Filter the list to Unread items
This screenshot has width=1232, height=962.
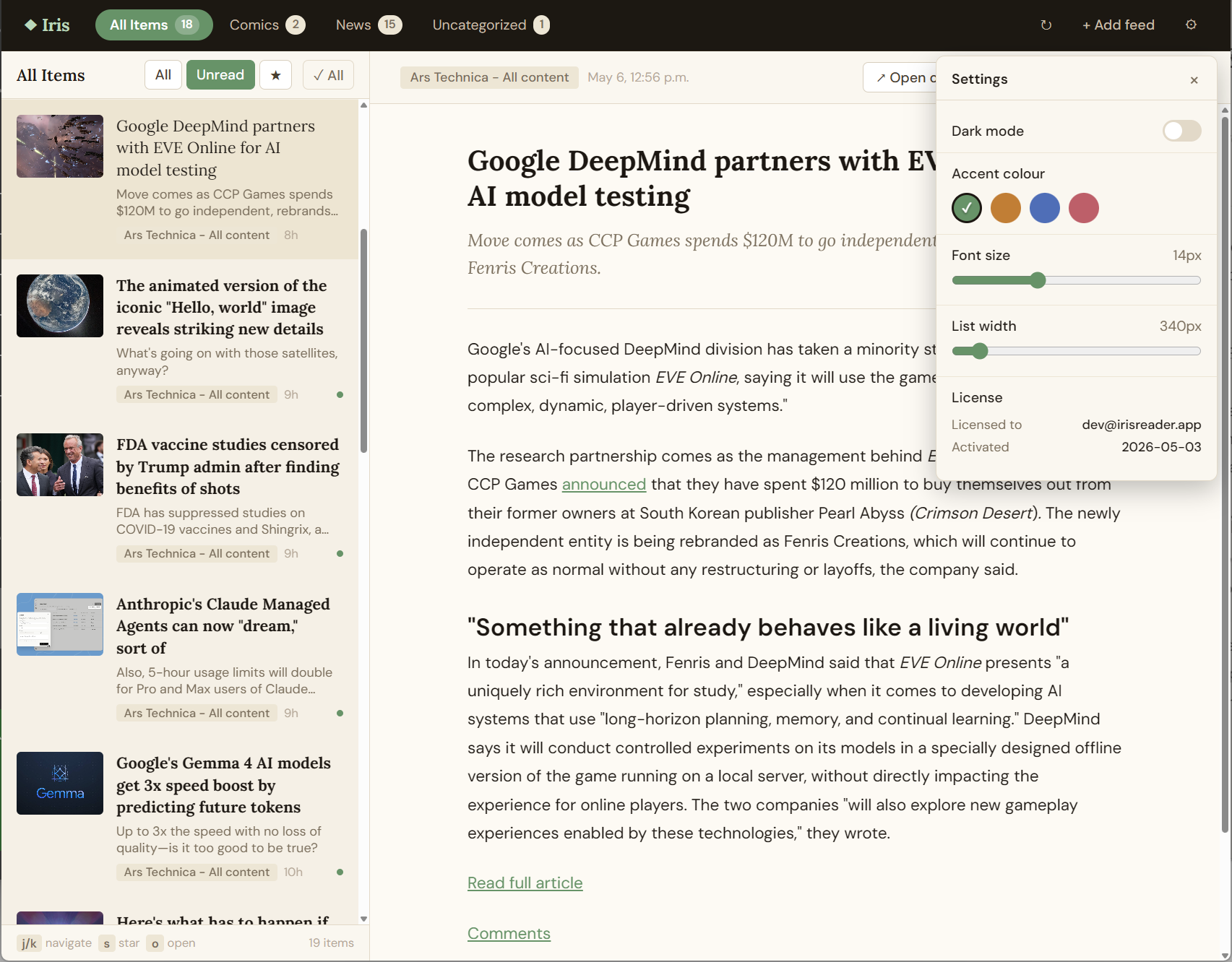click(x=220, y=75)
